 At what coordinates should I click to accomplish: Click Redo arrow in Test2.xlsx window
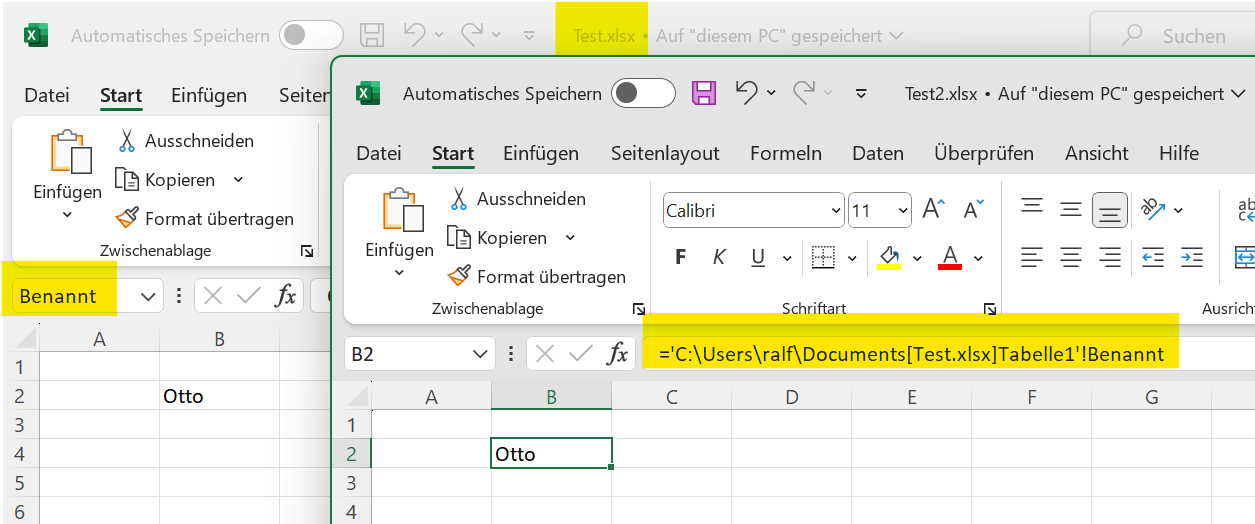tap(804, 93)
